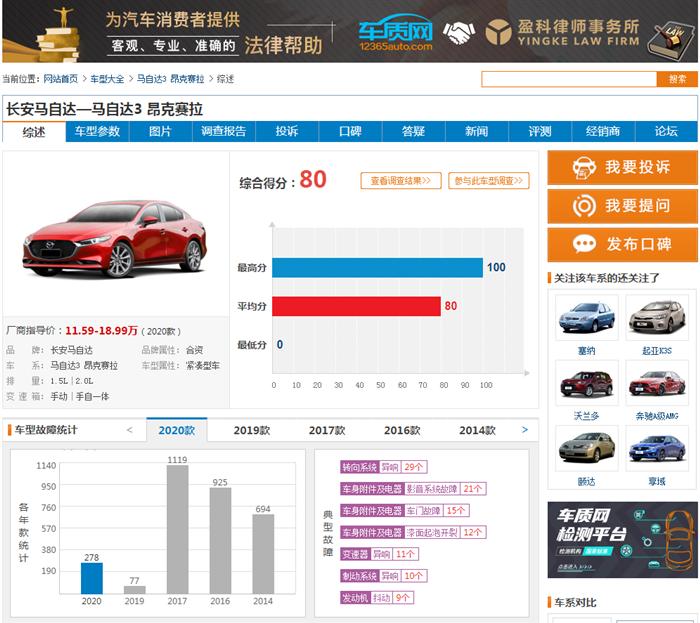
Task: Click the 沃兰多 text link
Action: [587, 416]
